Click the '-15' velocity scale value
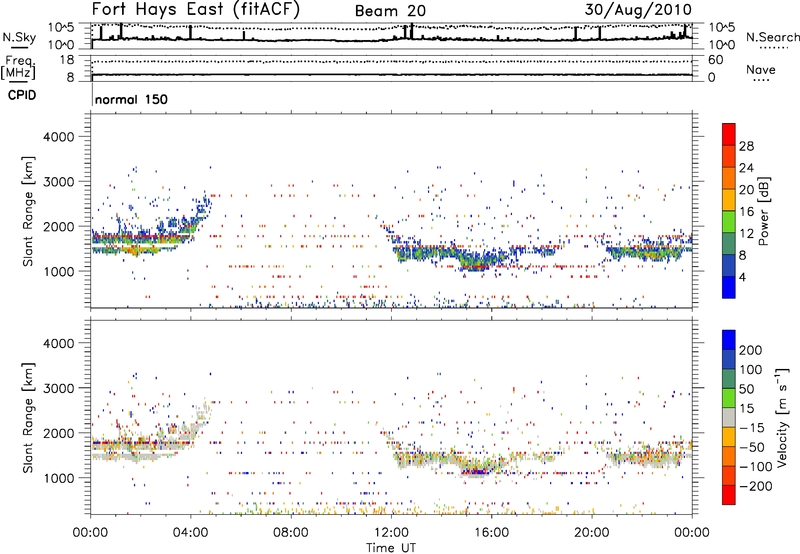The height and width of the screenshot is (554, 800). [751, 428]
